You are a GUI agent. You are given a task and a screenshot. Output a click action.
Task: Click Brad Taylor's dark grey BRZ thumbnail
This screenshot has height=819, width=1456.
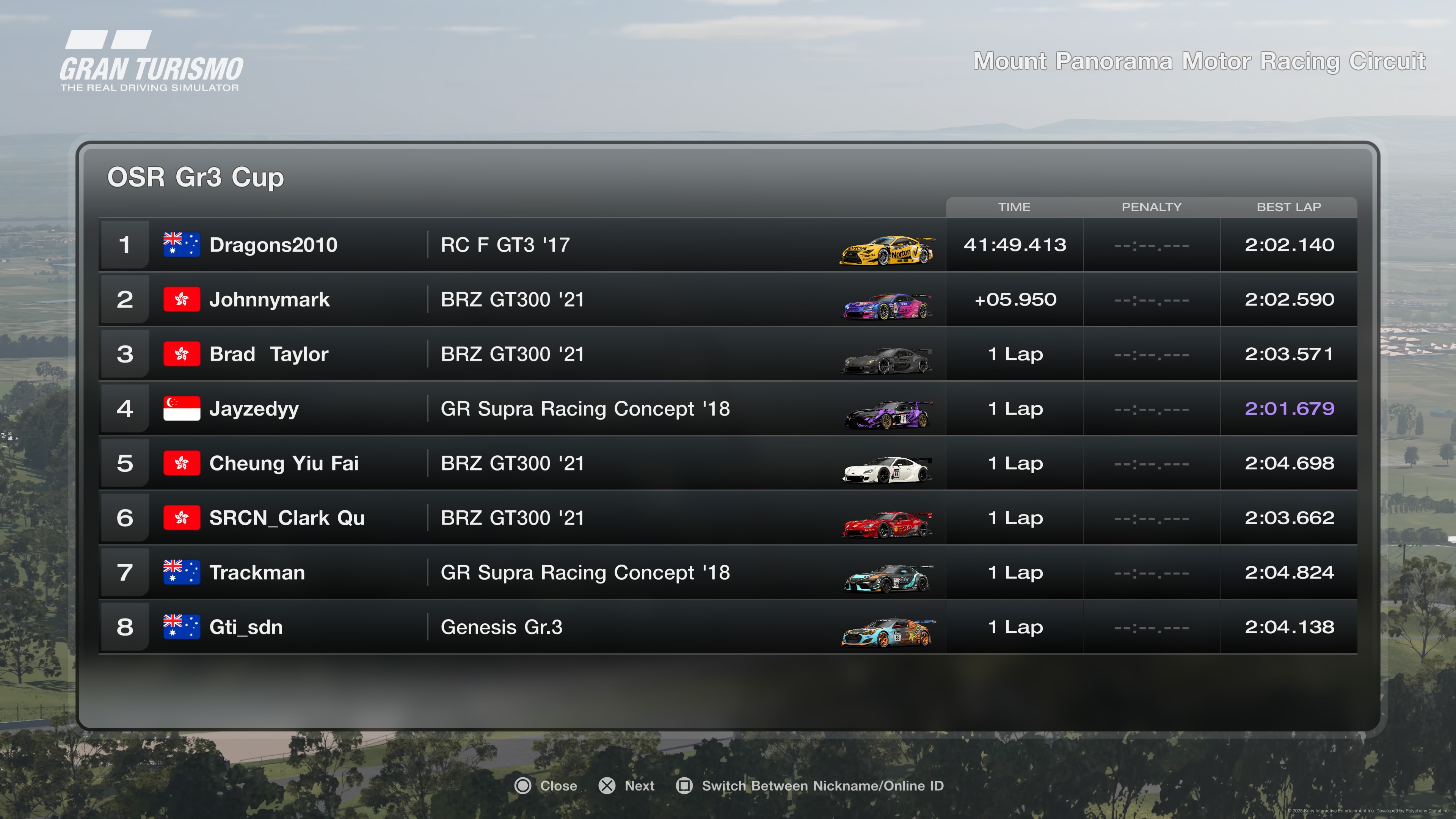point(887,361)
